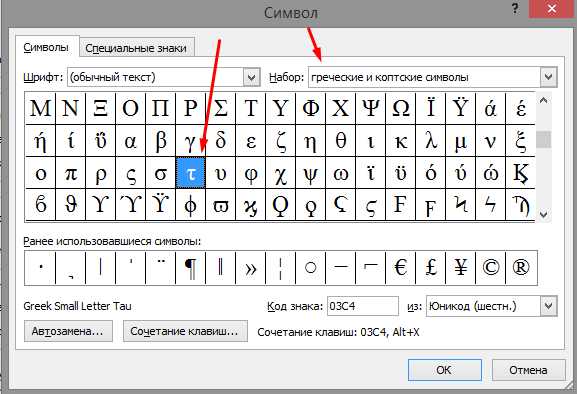Click the symbol grid scrollbar thumb
The height and width of the screenshot is (394, 577).
544,139
